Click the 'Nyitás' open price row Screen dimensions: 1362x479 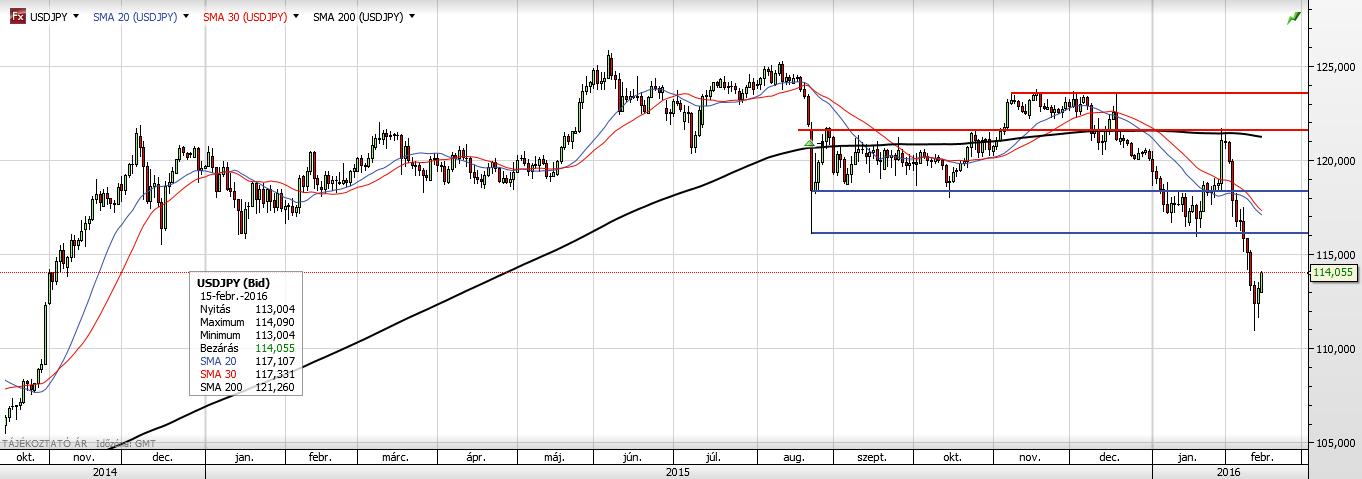(245, 309)
